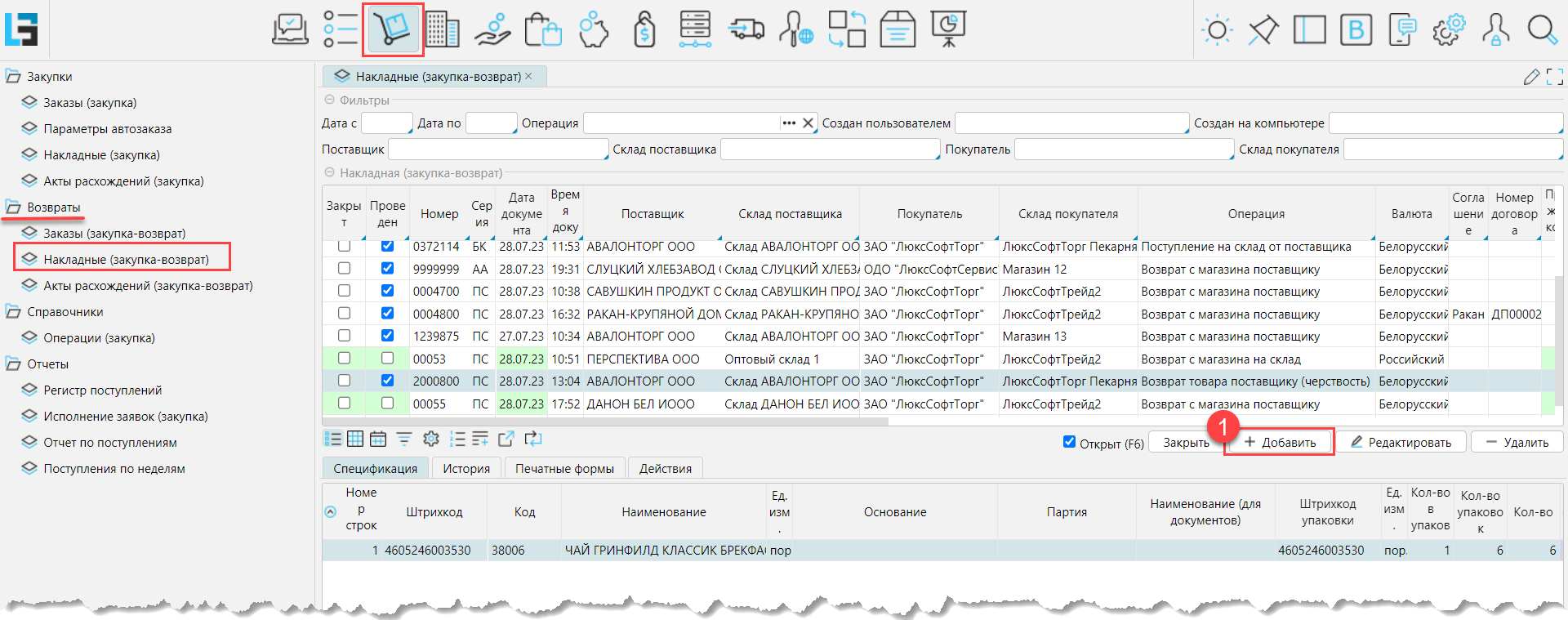Collapse the Фильтры section
The width and height of the screenshot is (1568, 620).
[x=330, y=100]
